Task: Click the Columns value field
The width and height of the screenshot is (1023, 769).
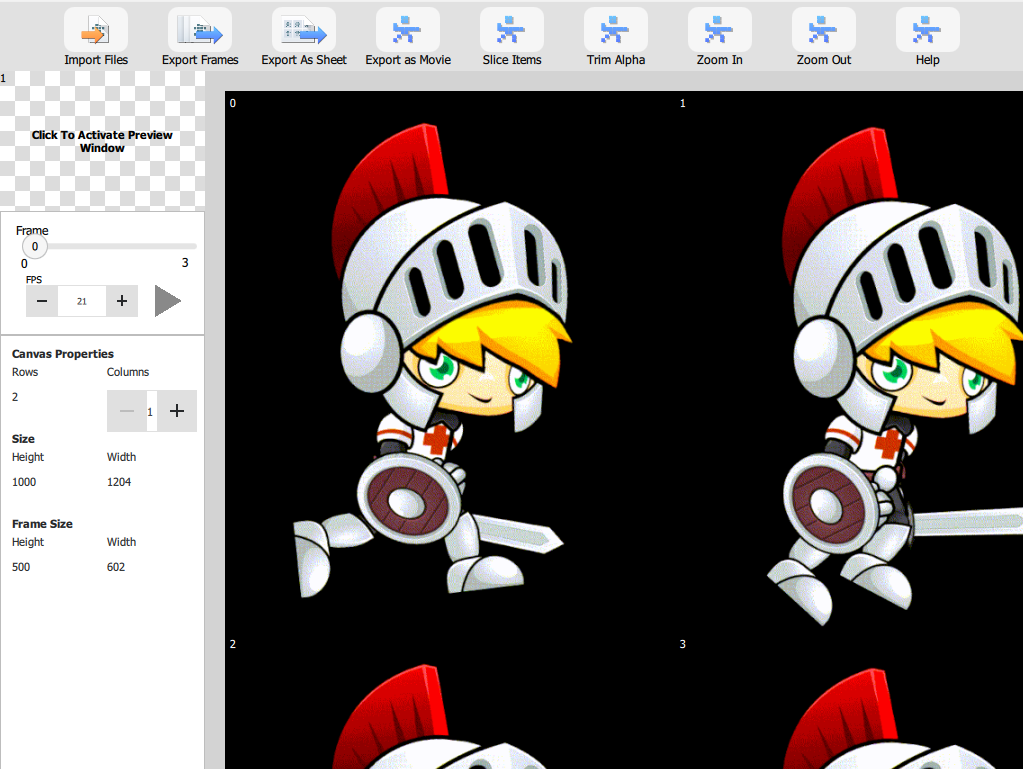Action: (151, 411)
